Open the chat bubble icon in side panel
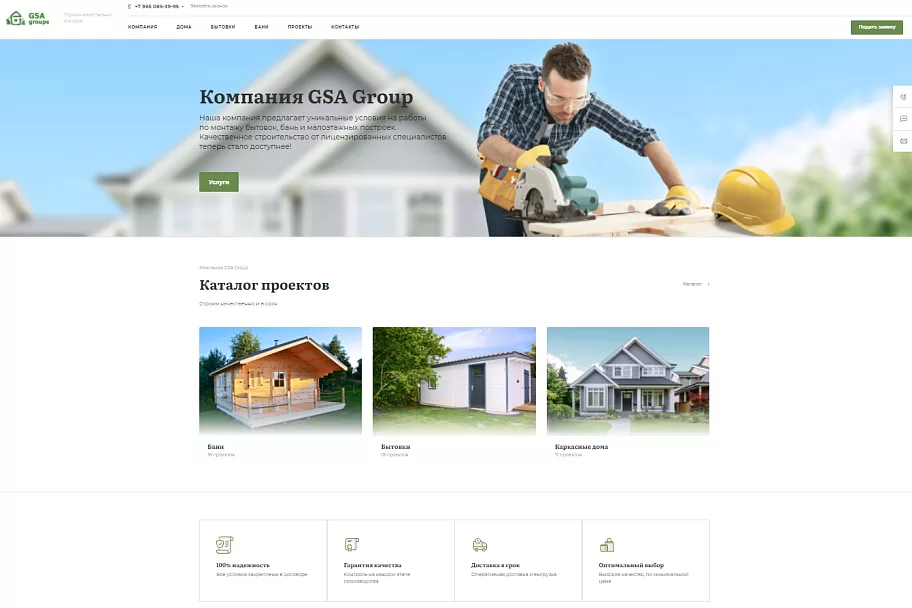This screenshot has height=608, width=912. pyautogui.click(x=903, y=119)
